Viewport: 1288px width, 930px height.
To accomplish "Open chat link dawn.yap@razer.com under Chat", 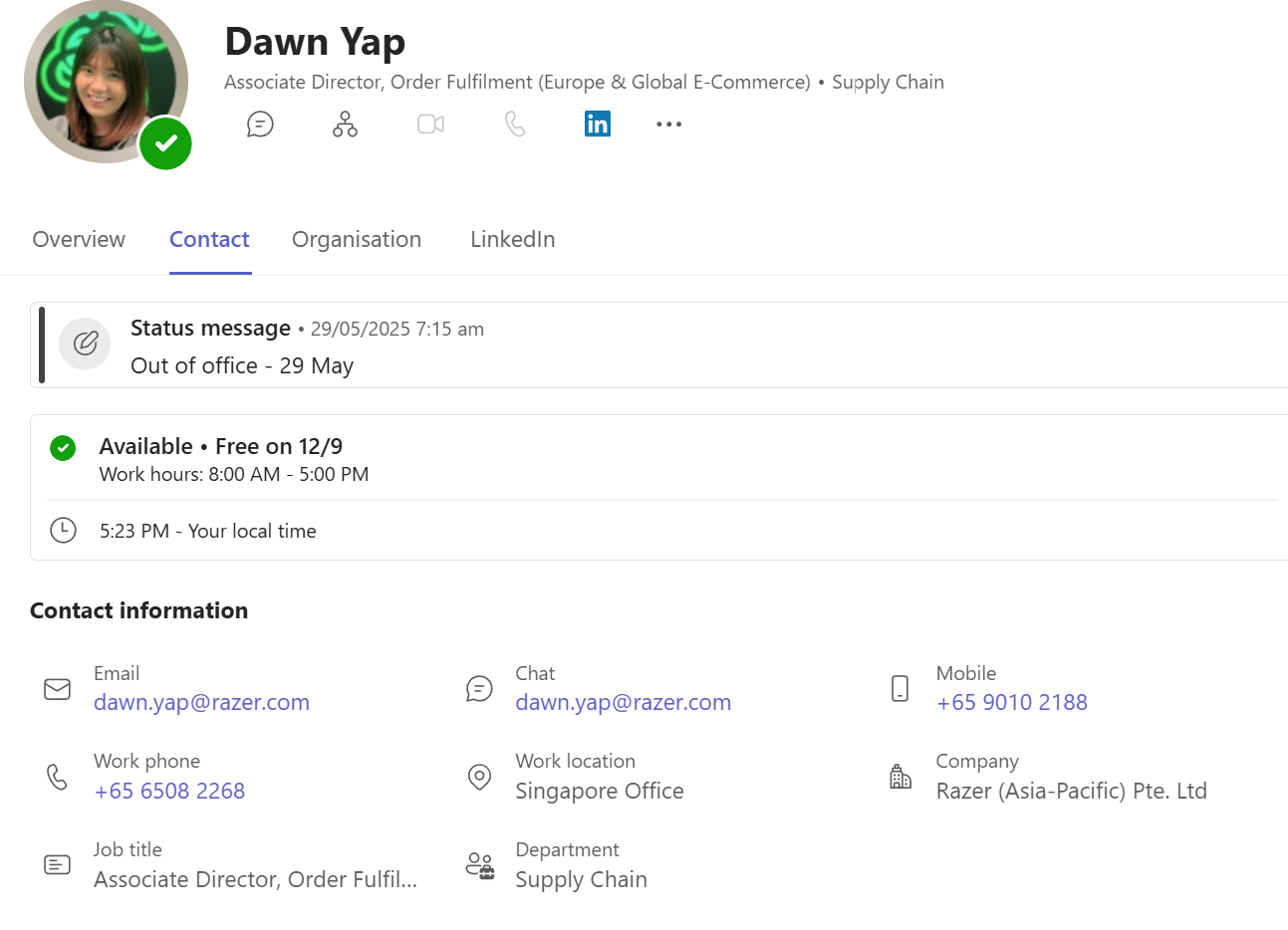I will point(624,703).
